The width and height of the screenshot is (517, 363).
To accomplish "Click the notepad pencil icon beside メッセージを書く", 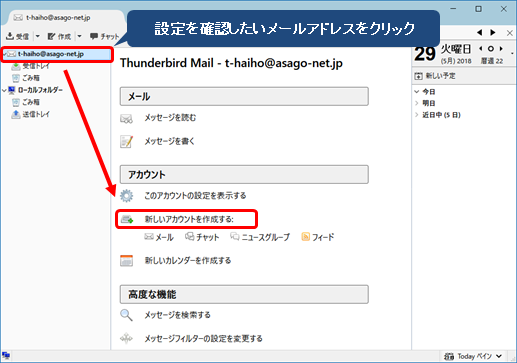I will pyautogui.click(x=126, y=141).
